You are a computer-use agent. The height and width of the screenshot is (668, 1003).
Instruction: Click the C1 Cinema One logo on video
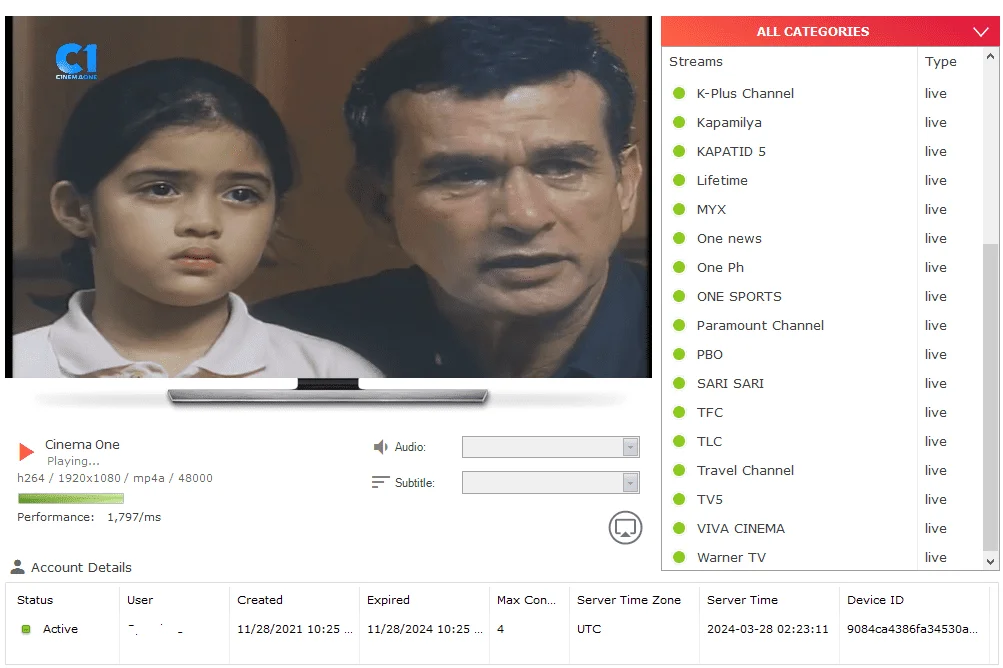76,61
